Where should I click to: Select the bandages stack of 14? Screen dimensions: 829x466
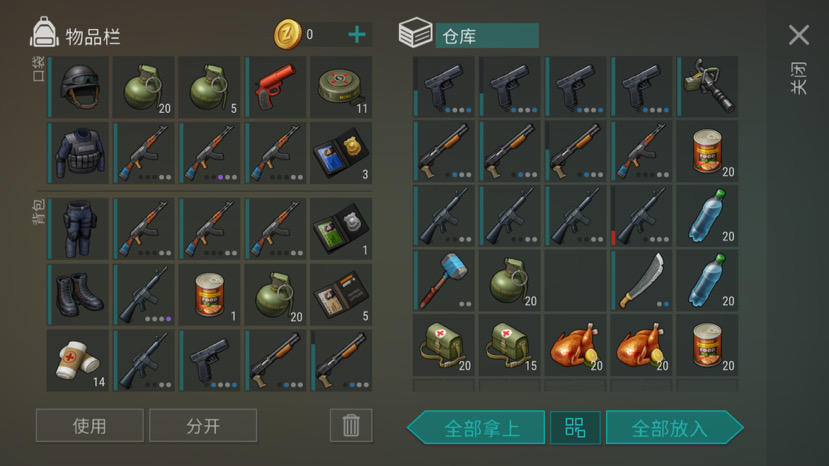[x=78, y=361]
